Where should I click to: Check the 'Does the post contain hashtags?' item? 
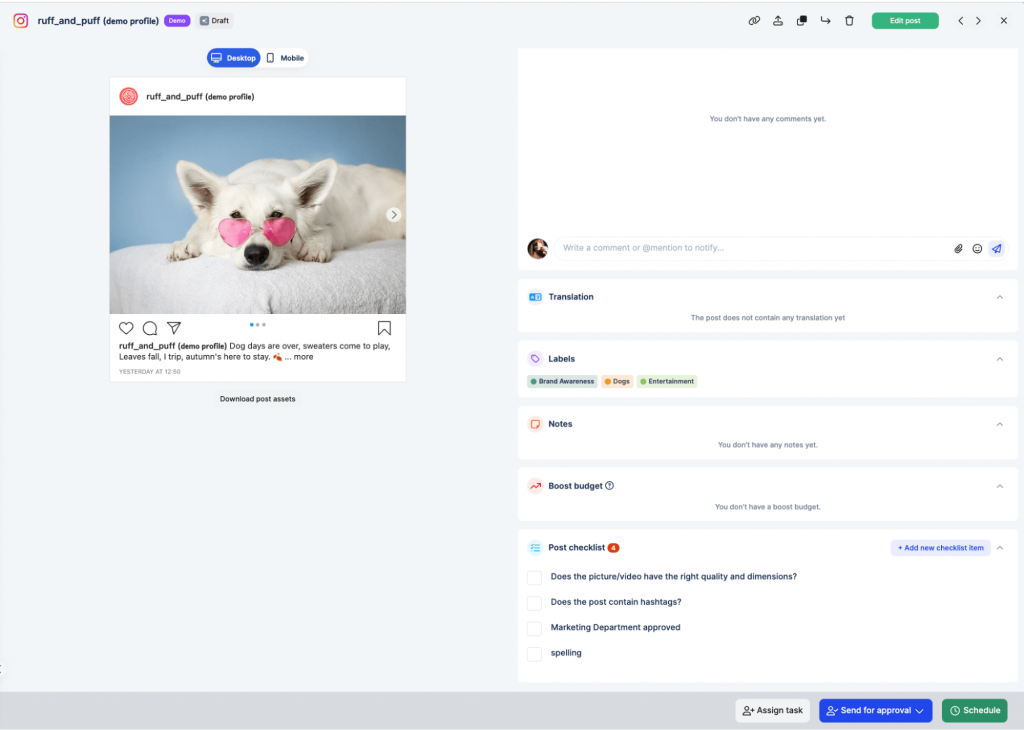coord(534,603)
